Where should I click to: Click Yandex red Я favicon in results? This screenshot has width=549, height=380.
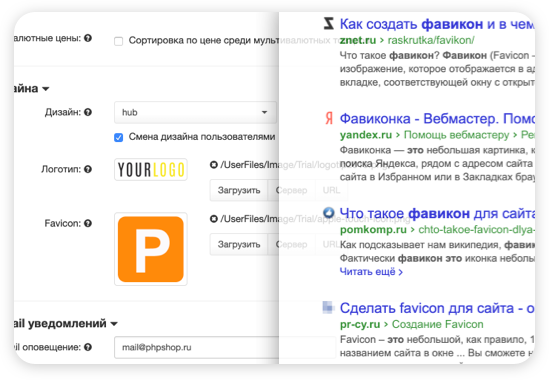click(x=329, y=119)
